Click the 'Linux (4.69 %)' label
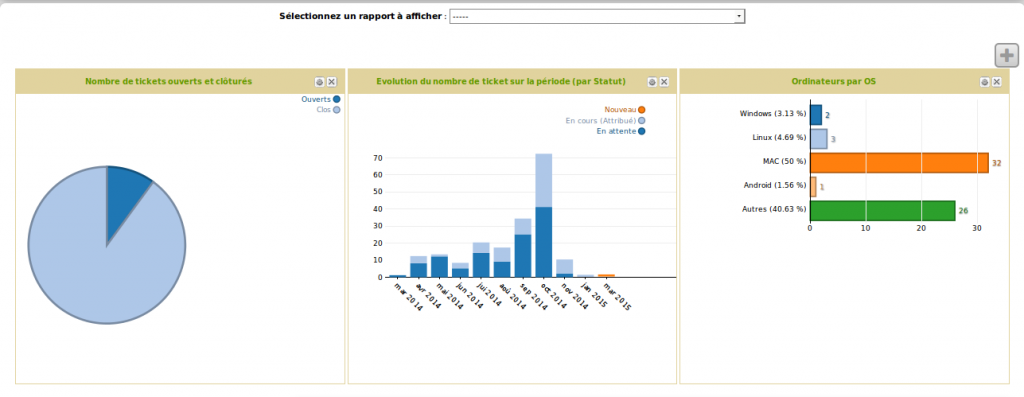The height and width of the screenshot is (397, 1024). 779,138
